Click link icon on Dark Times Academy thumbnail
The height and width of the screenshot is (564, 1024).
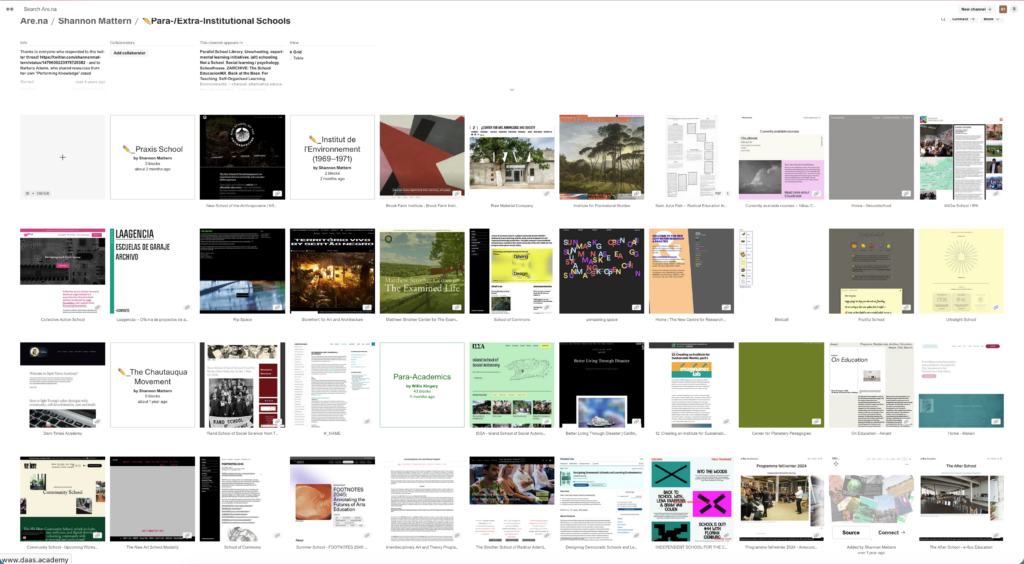97,422
